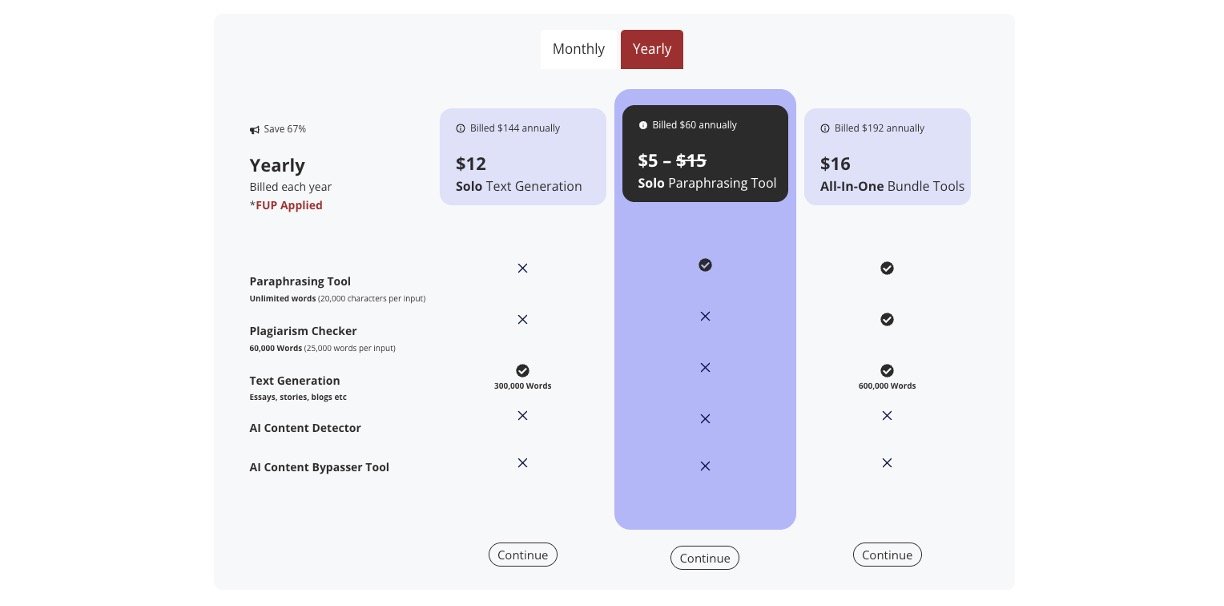Click Continue under Solo Text Generation plan
This screenshot has width=1224, height=606.
[x=523, y=555]
